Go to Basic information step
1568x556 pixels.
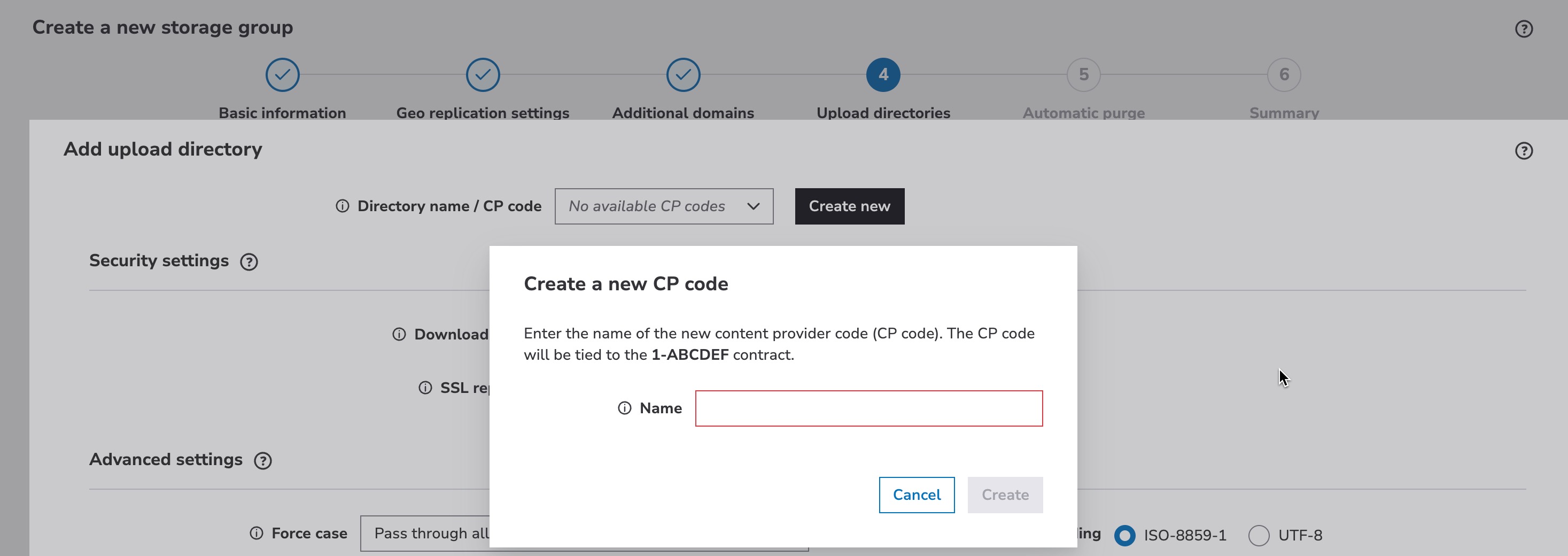click(x=282, y=75)
